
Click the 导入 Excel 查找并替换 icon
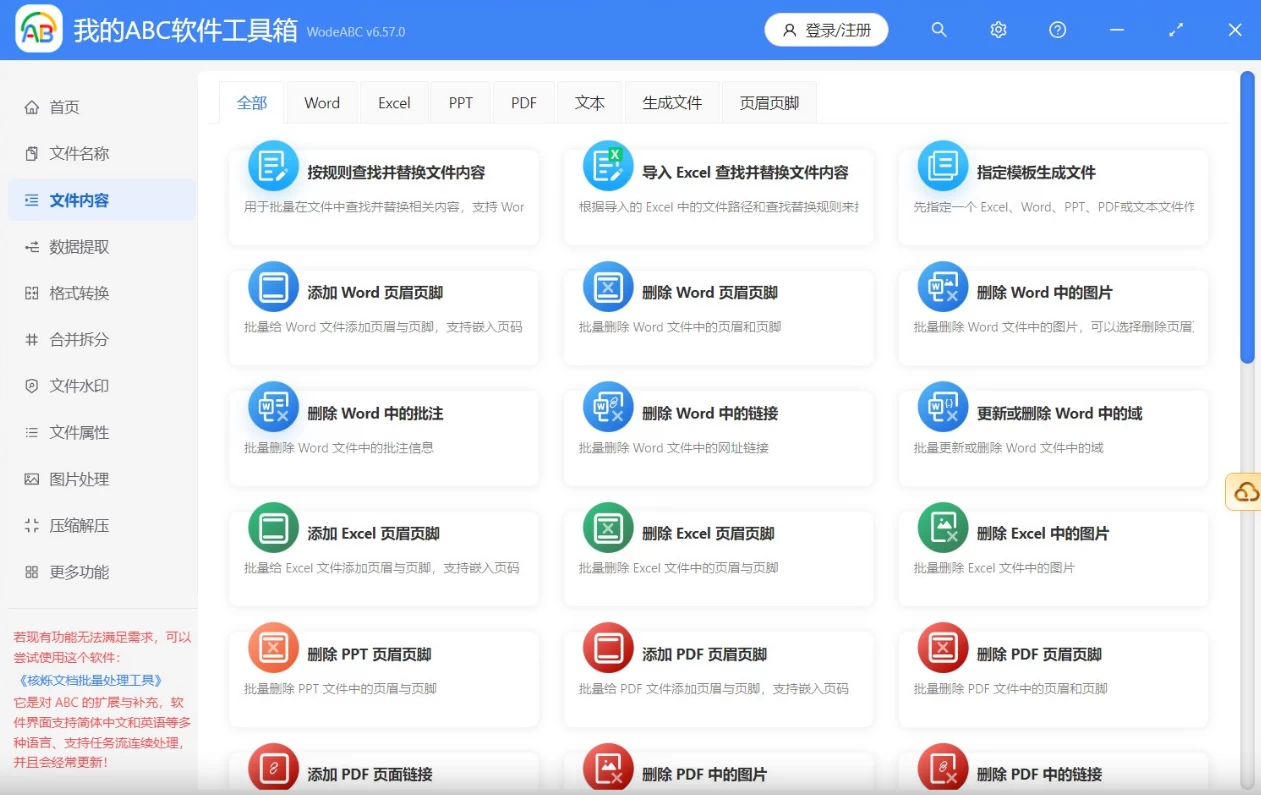[x=608, y=166]
